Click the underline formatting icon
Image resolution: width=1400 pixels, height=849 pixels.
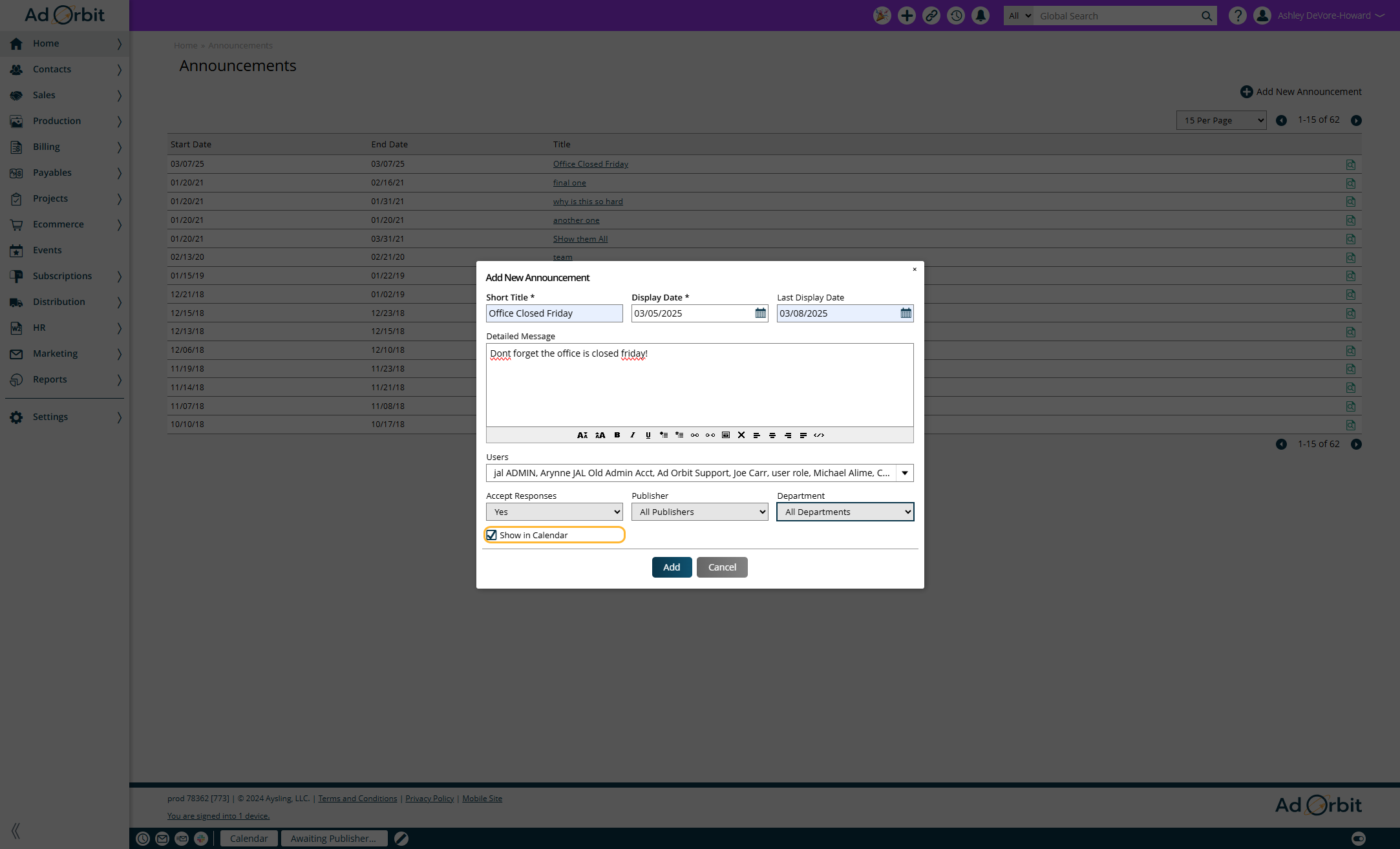tap(648, 435)
